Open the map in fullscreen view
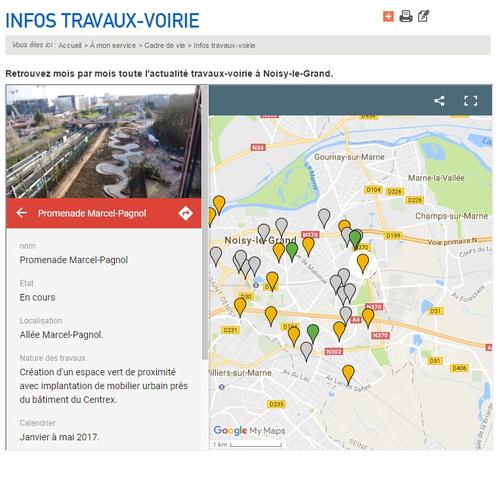 (471, 100)
